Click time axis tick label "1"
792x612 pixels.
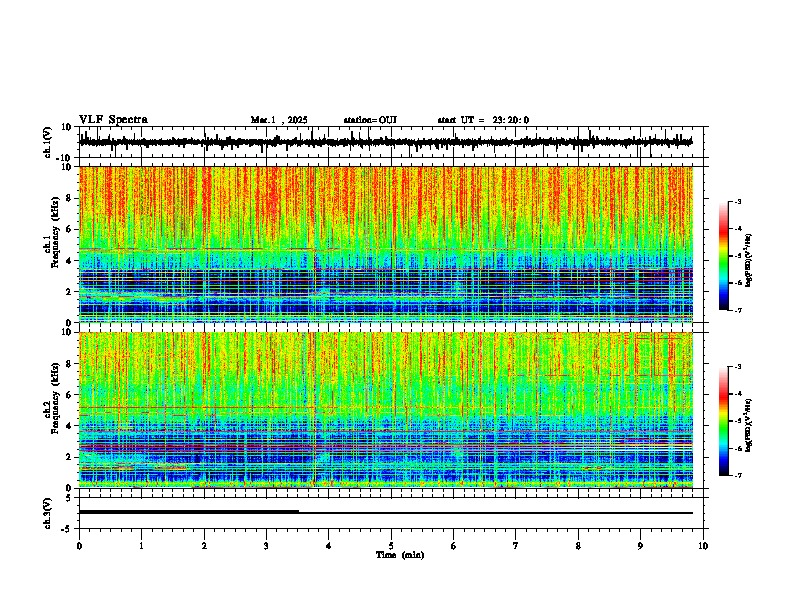(141, 546)
